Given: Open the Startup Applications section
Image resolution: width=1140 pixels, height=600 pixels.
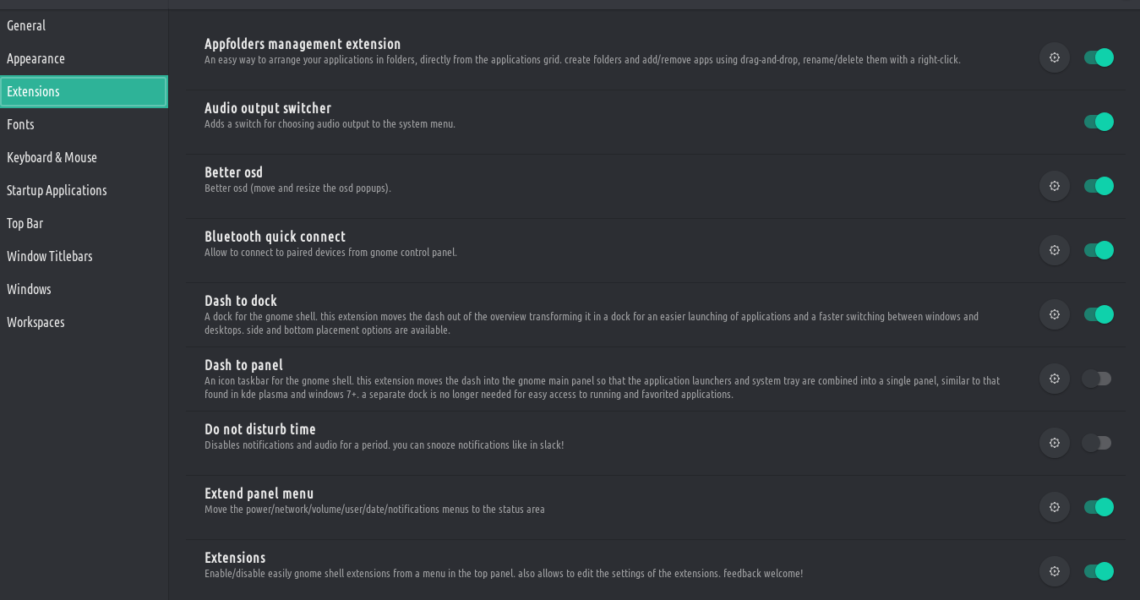Looking at the screenshot, I should [x=57, y=191].
